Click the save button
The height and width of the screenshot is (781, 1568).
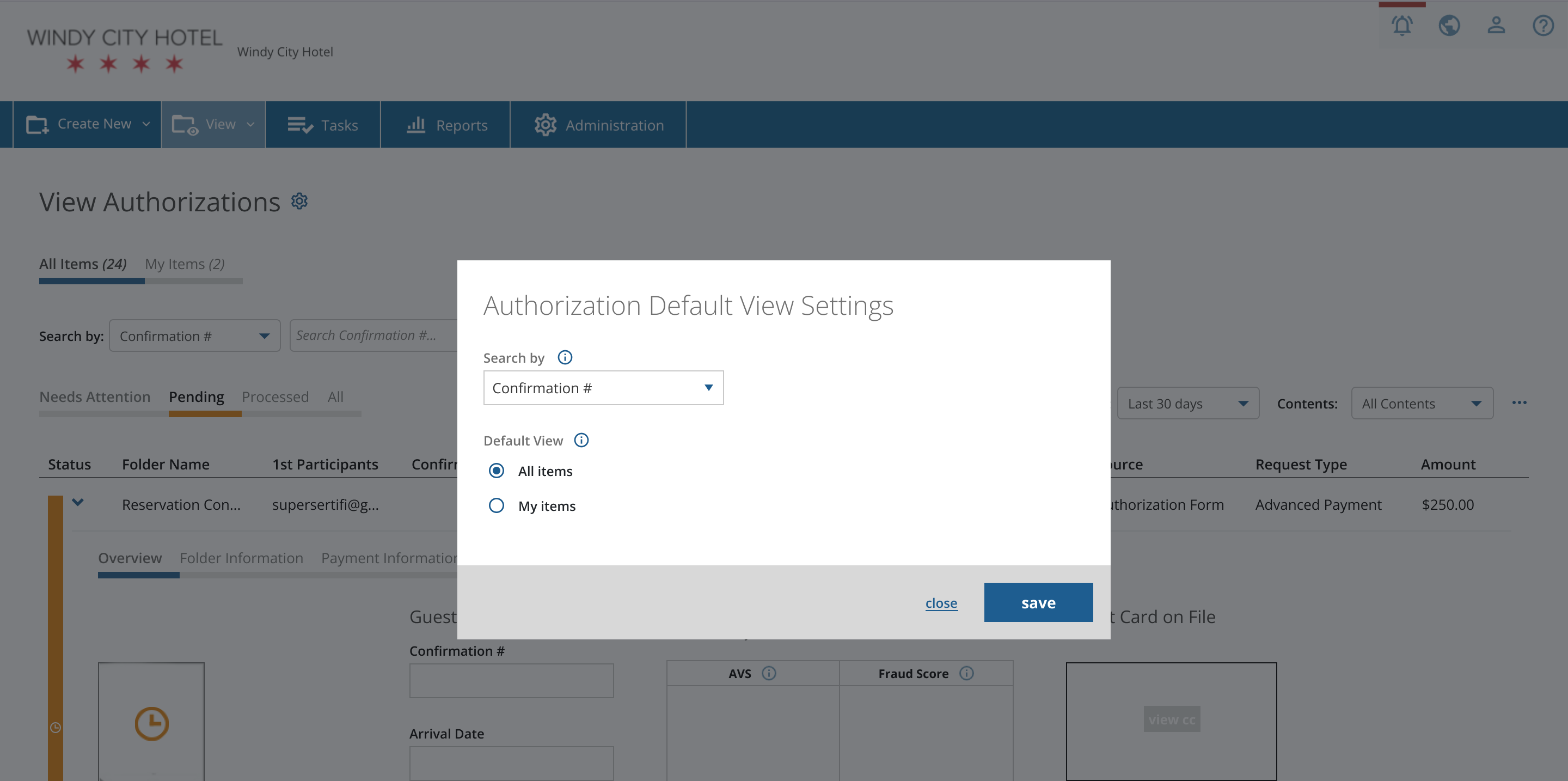[x=1038, y=603]
